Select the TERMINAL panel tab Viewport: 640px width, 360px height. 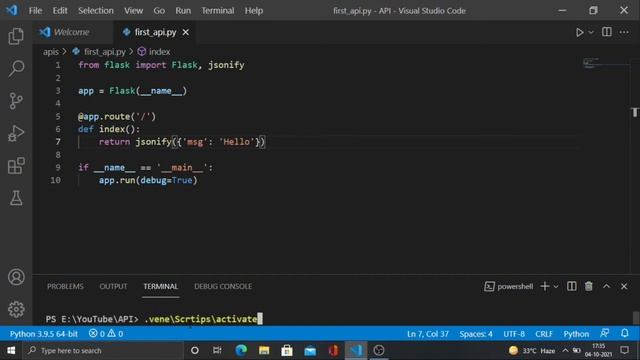pyautogui.click(x=160, y=287)
